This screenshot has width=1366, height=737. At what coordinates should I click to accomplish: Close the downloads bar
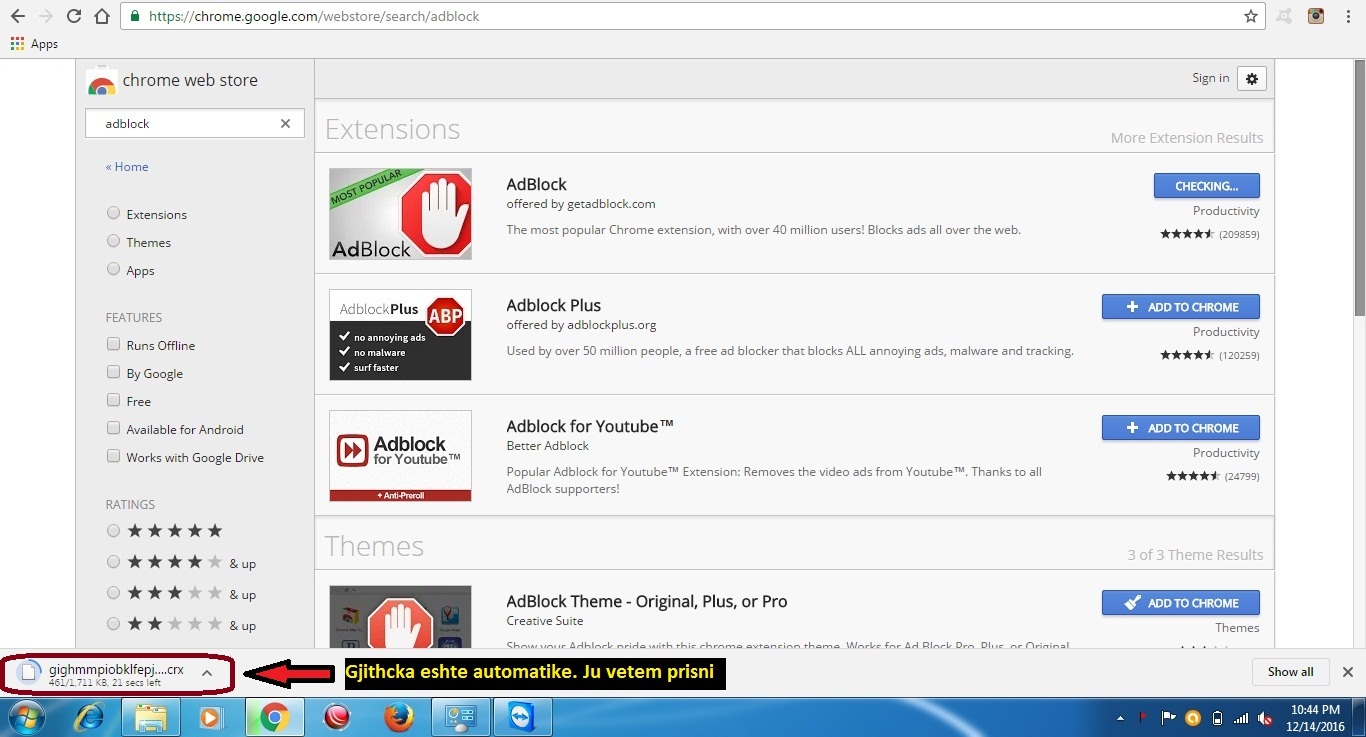tap(1348, 672)
